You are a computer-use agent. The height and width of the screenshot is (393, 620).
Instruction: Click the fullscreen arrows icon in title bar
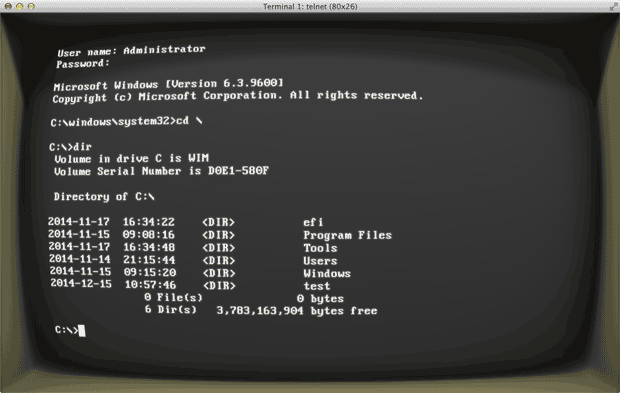[613, 6]
